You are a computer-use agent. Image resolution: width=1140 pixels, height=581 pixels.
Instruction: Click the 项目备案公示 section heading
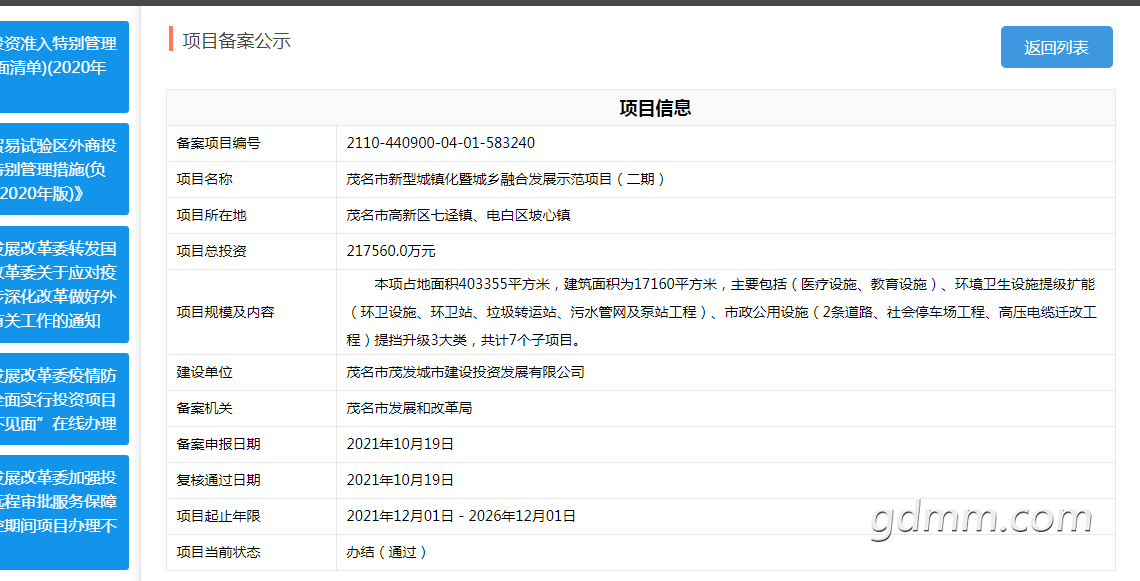tap(236, 41)
